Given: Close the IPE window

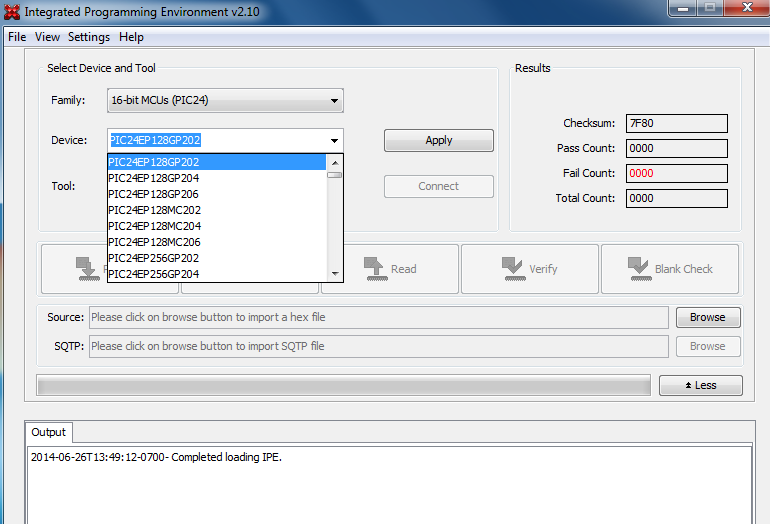Looking at the screenshot, I should coord(747,8).
